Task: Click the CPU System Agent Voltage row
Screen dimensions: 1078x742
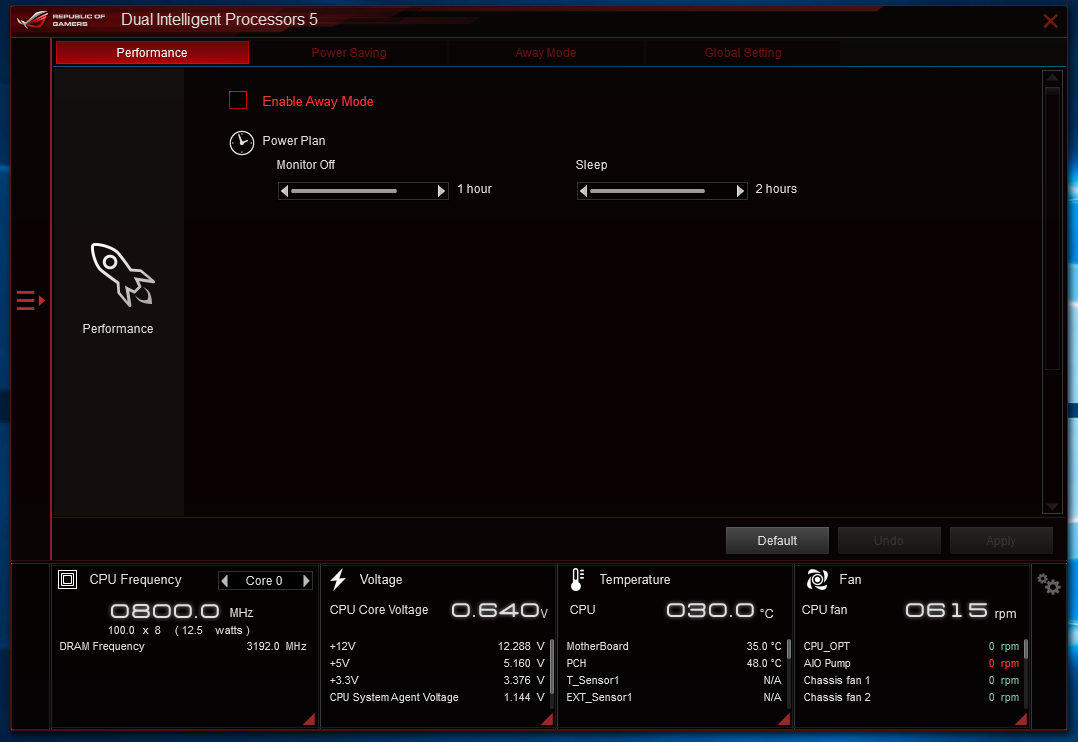Action: [x=437, y=697]
